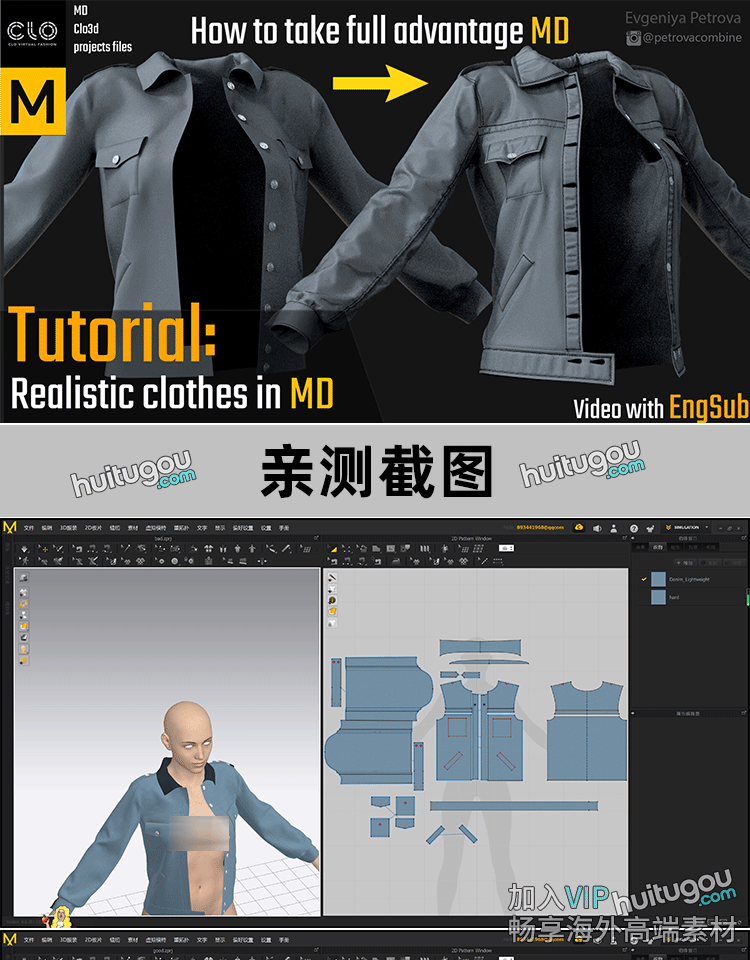Undock the 3D window with its pop-out icon
This screenshot has height=960, width=750.
[x=316, y=538]
